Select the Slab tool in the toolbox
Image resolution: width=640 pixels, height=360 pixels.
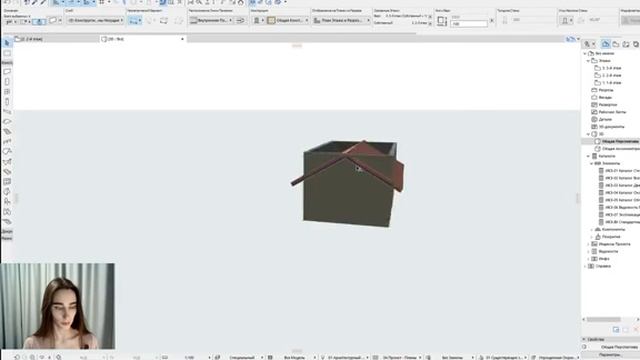click(x=7, y=122)
